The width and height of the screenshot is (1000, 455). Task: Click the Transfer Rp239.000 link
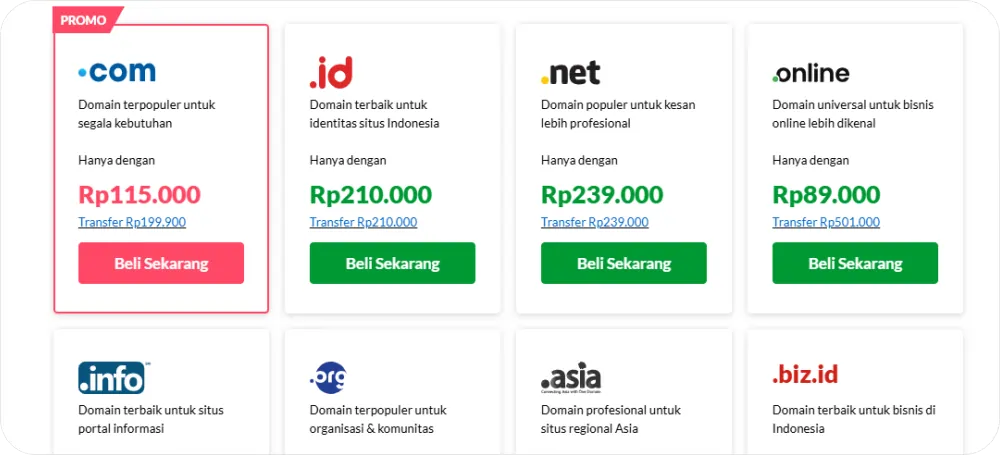click(595, 222)
